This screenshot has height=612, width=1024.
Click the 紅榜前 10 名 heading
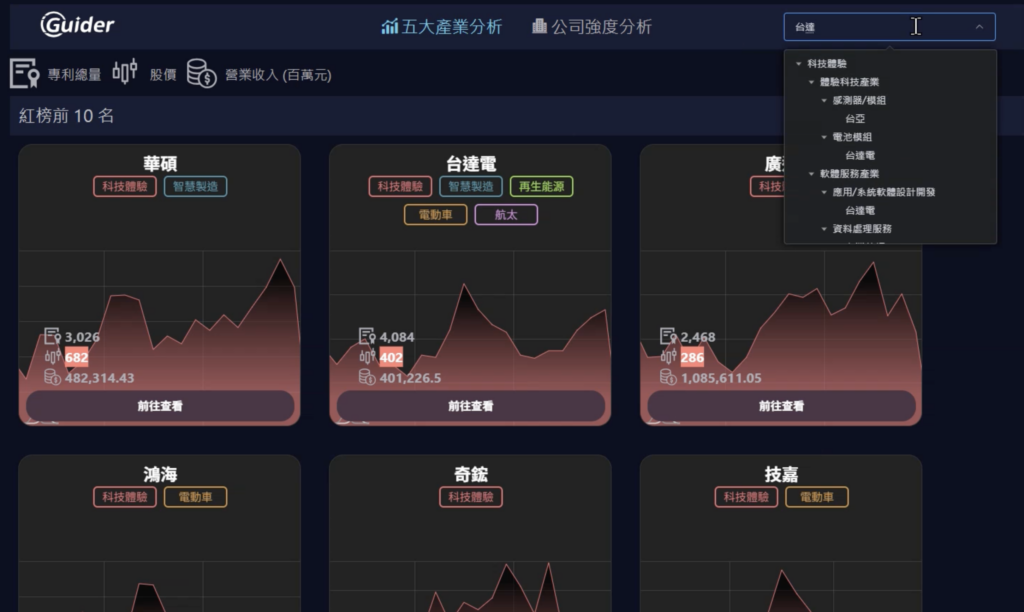(x=67, y=116)
